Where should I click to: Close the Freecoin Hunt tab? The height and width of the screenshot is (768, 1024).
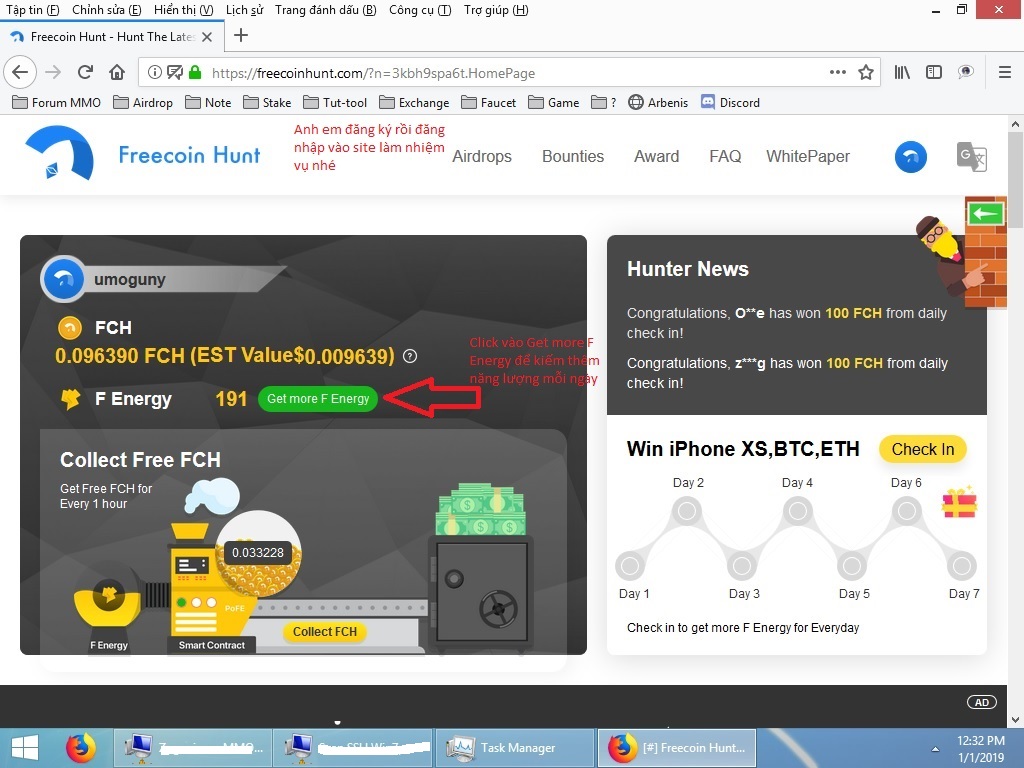click(207, 37)
